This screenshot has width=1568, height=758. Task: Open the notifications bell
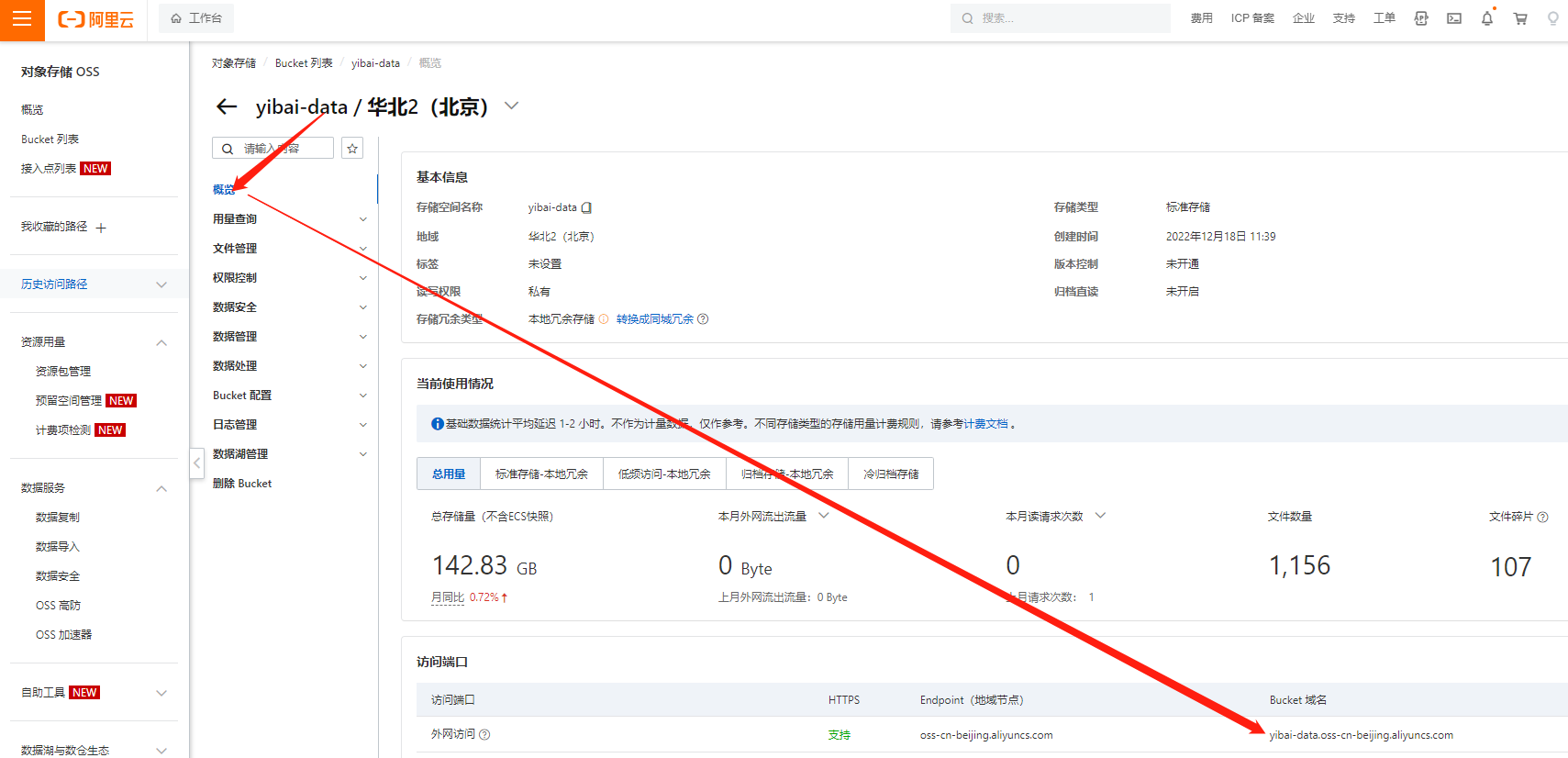click(1487, 18)
